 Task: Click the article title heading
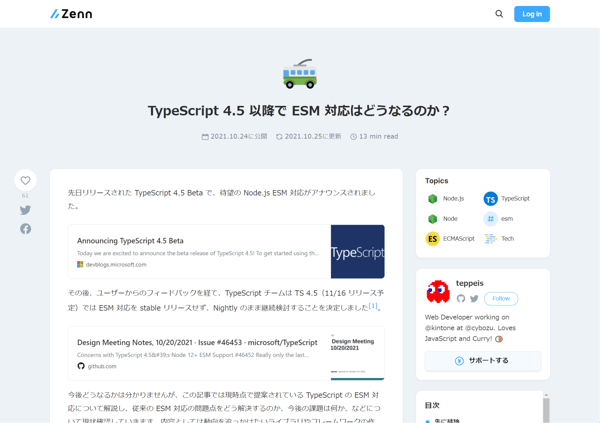point(300,111)
